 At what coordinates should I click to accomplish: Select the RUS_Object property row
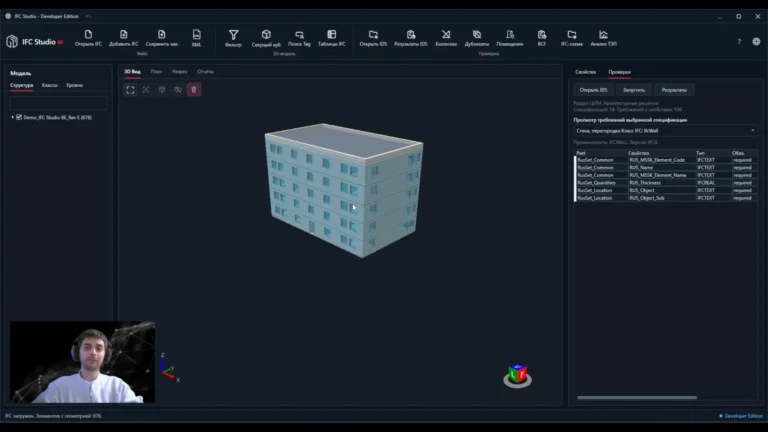(666, 191)
